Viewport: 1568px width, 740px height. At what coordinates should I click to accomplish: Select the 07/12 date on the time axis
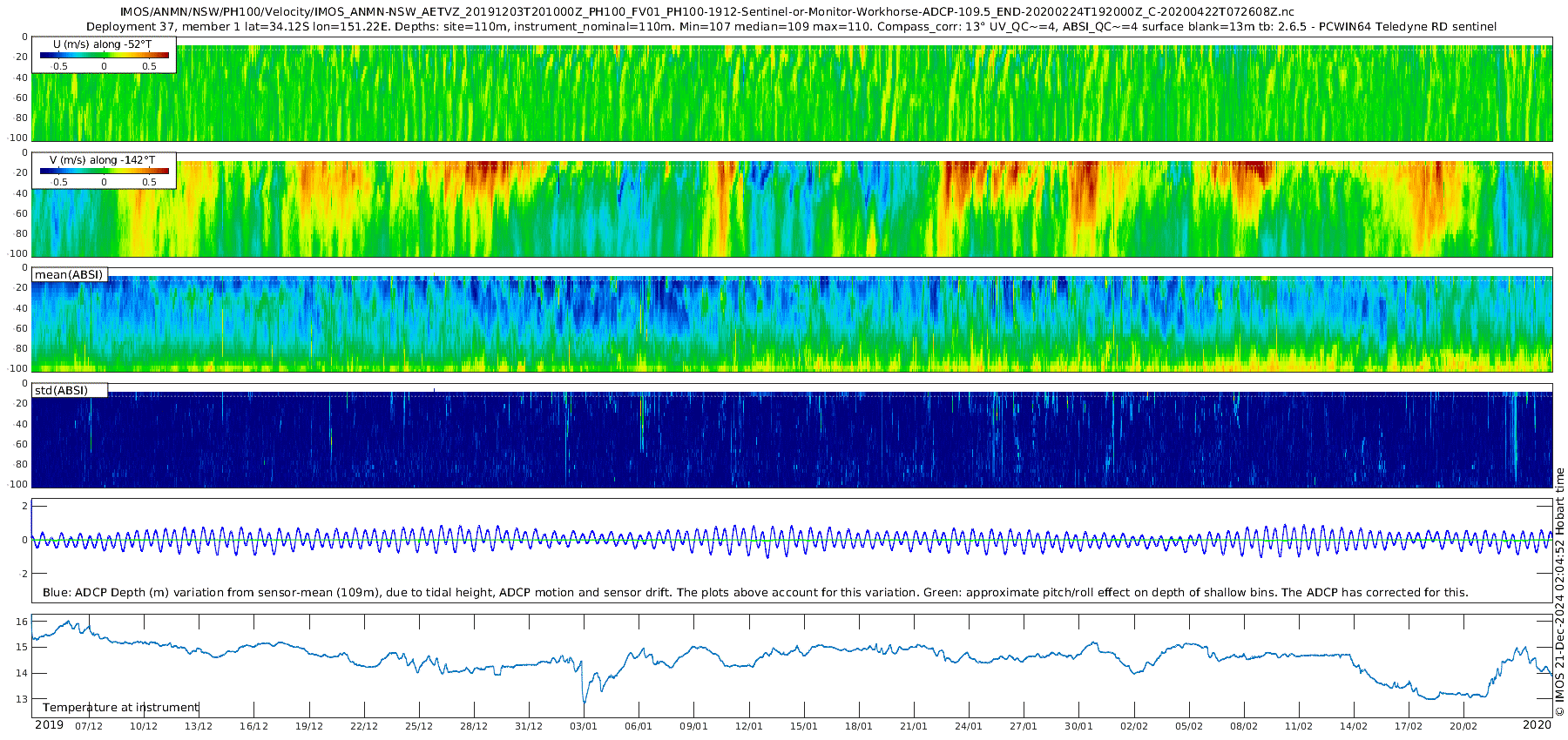(x=89, y=726)
